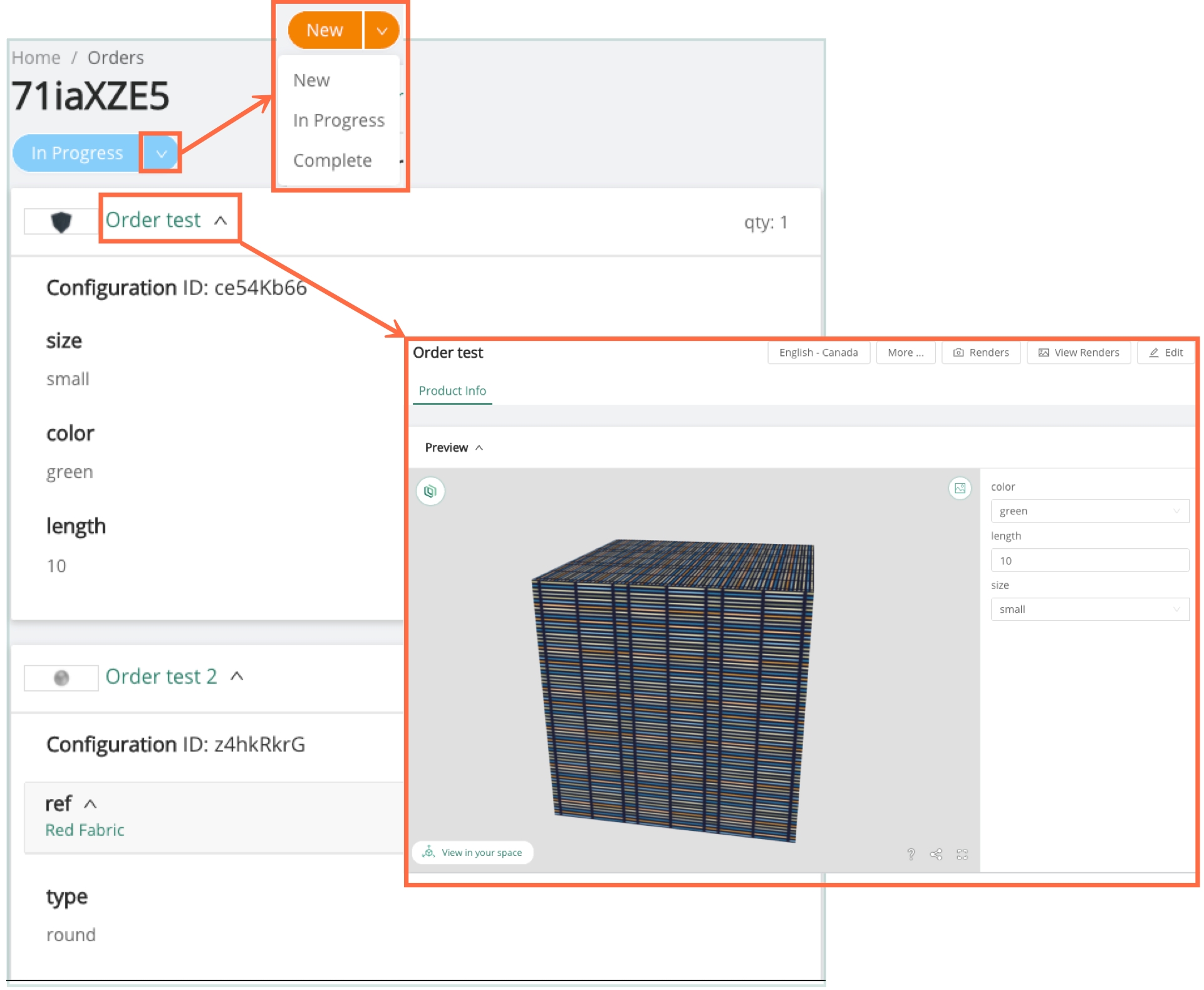Screen dimensions: 1204x990
Task: Open the In Progress status dropdown arrow
Action: click(x=161, y=154)
